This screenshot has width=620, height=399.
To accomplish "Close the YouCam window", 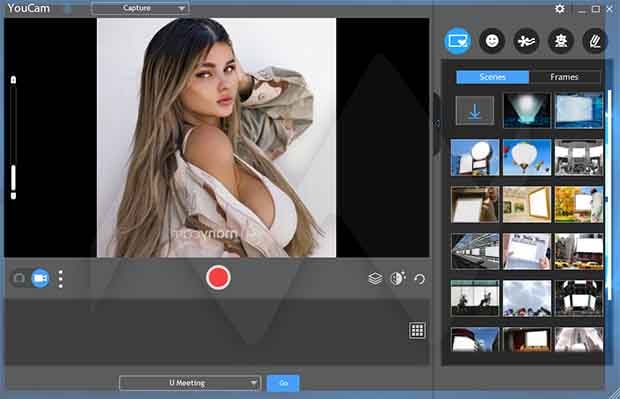I will [610, 9].
